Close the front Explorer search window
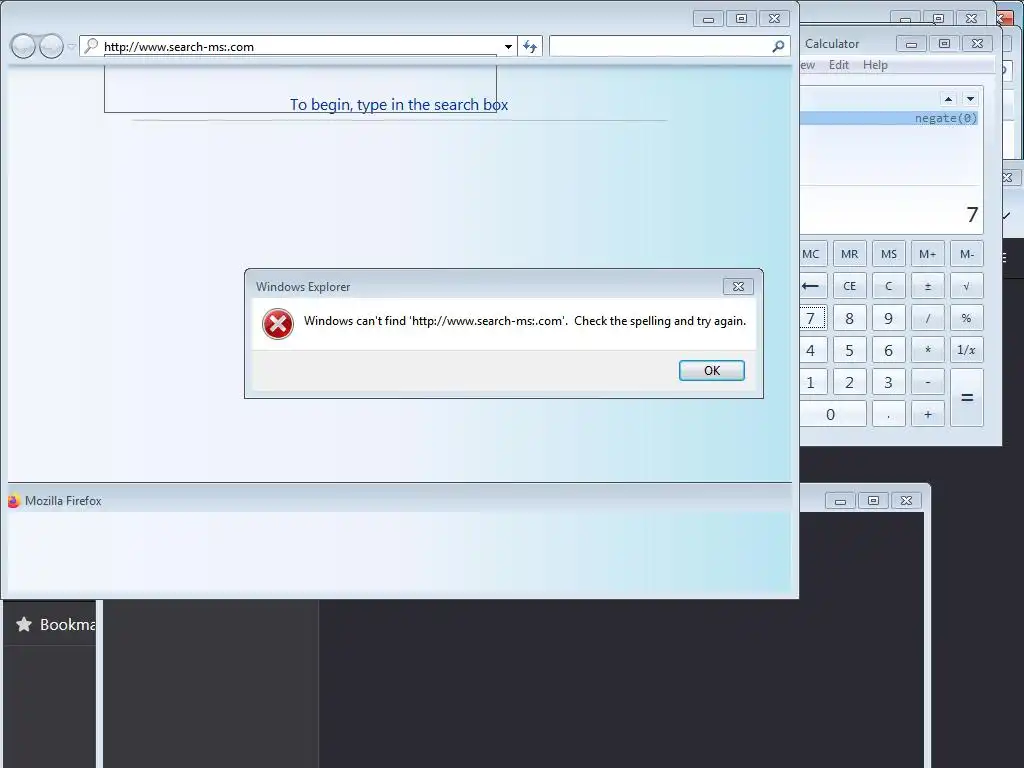Image resolution: width=1024 pixels, height=768 pixels. tap(774, 19)
